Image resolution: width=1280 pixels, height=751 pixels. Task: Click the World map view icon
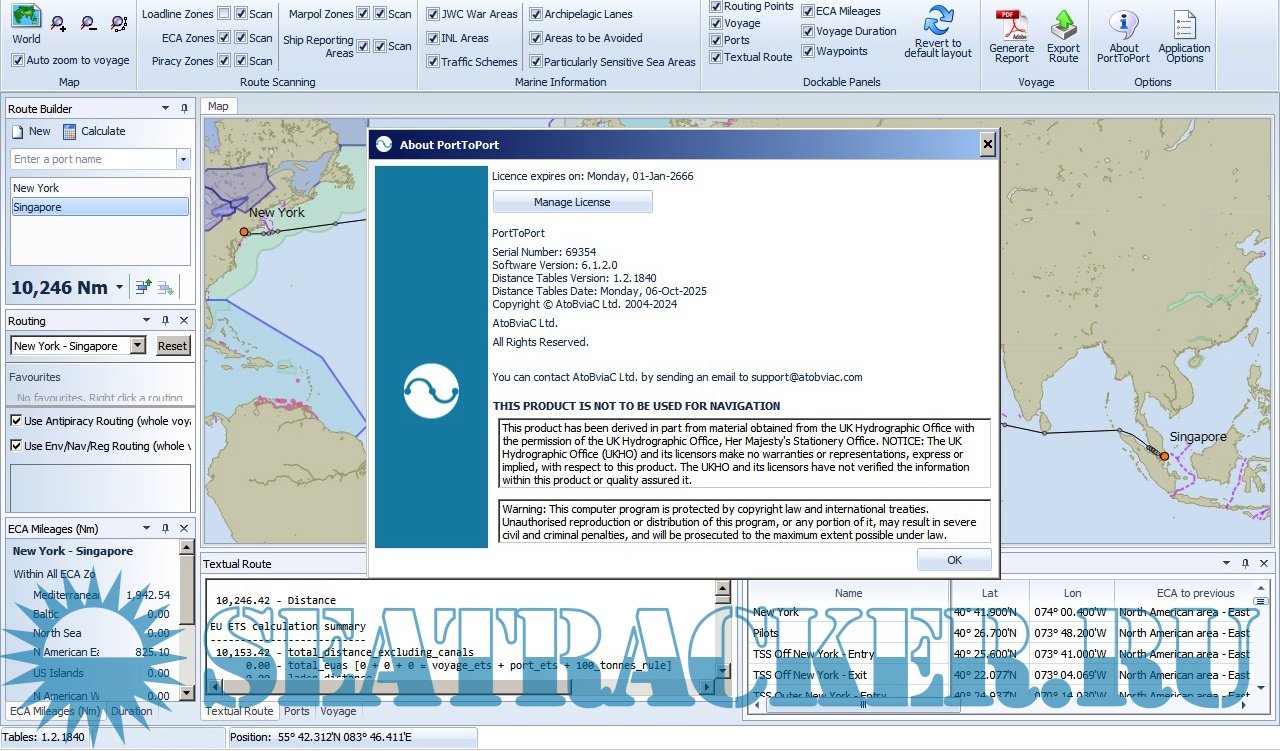(x=26, y=18)
